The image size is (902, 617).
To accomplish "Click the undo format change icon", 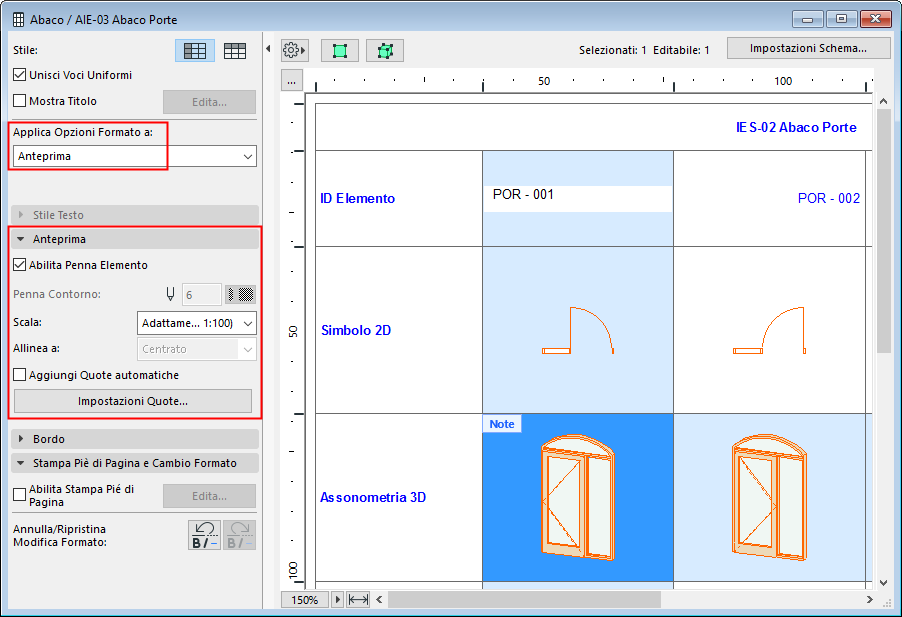I will point(204,535).
